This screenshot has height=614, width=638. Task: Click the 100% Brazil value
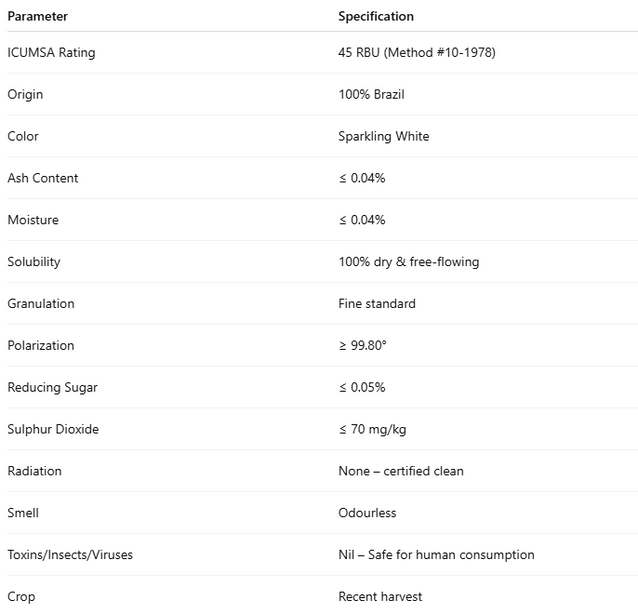coord(373,94)
